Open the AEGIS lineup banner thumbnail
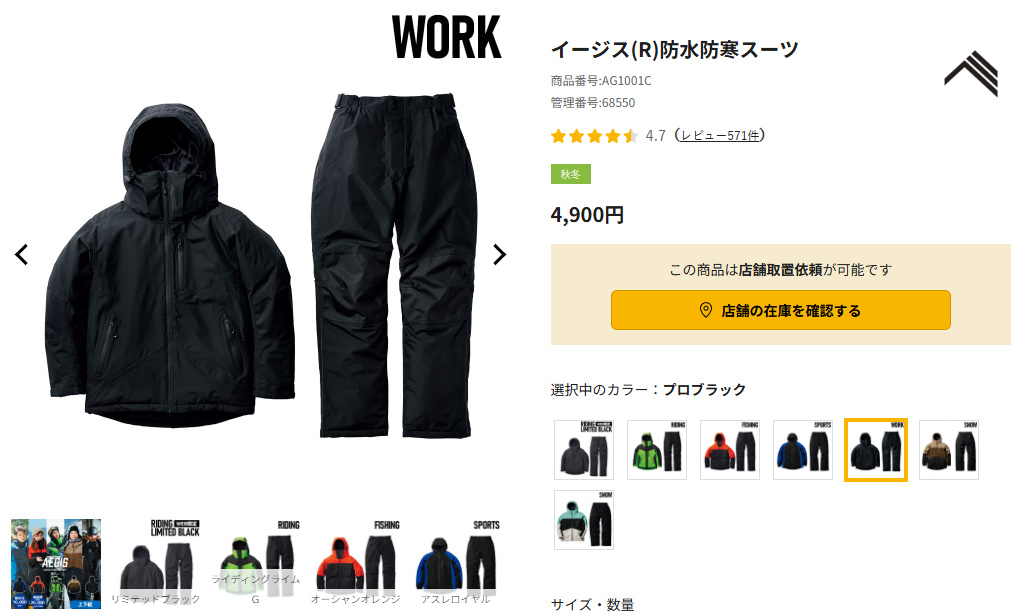This screenshot has height=614, width=1016. [56, 563]
